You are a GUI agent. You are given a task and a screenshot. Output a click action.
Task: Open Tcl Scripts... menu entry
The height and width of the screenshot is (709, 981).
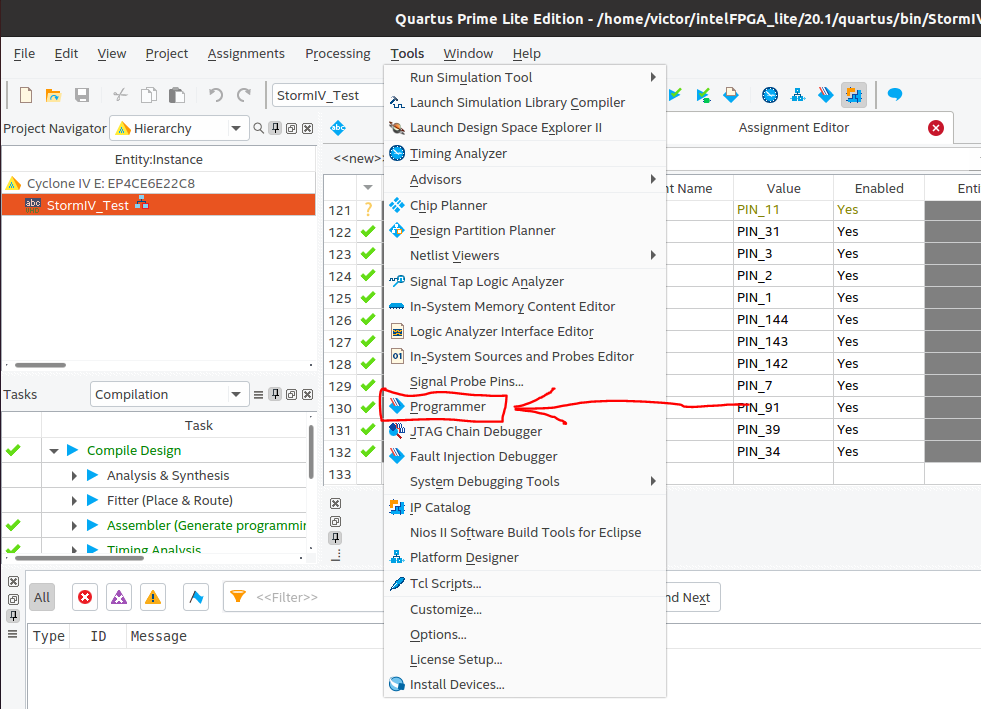(524, 584)
